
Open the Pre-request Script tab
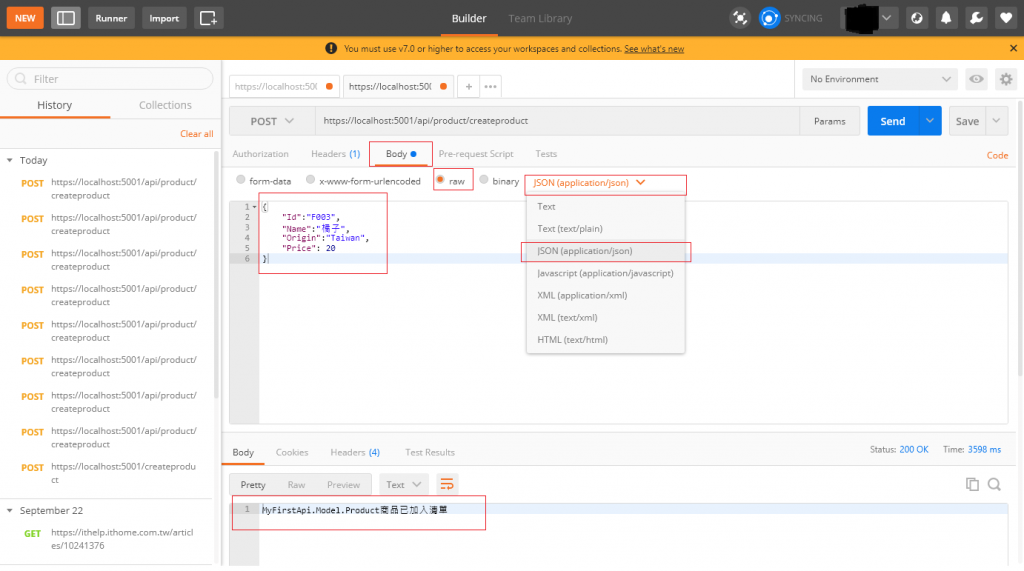[476, 154]
